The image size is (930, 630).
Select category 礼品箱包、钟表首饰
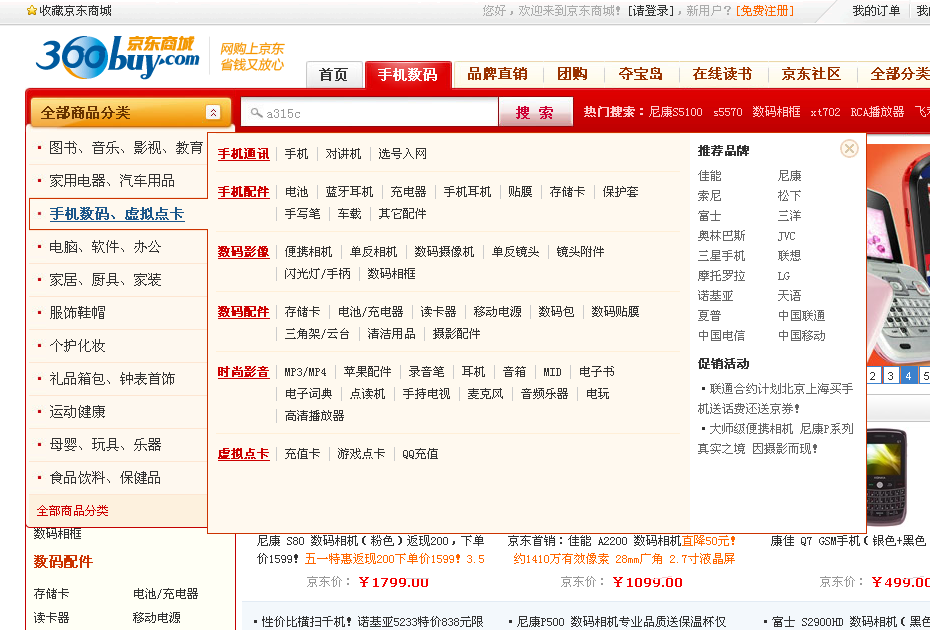click(112, 378)
